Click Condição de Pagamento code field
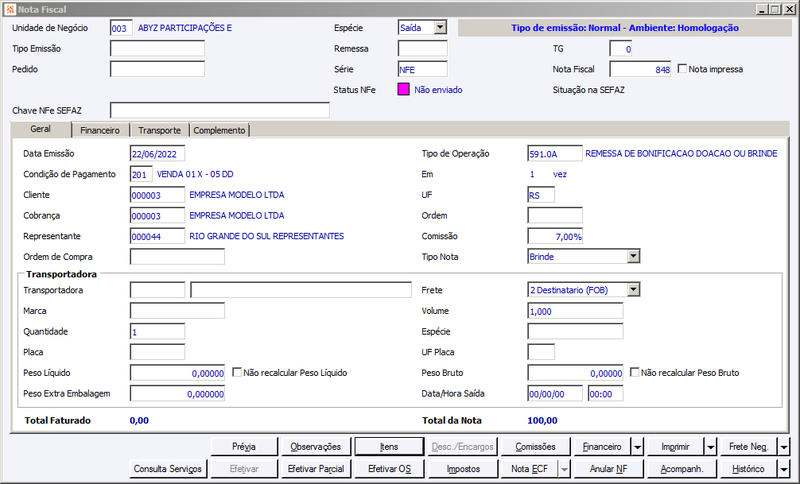Viewport: 800px width, 484px height. click(x=141, y=174)
